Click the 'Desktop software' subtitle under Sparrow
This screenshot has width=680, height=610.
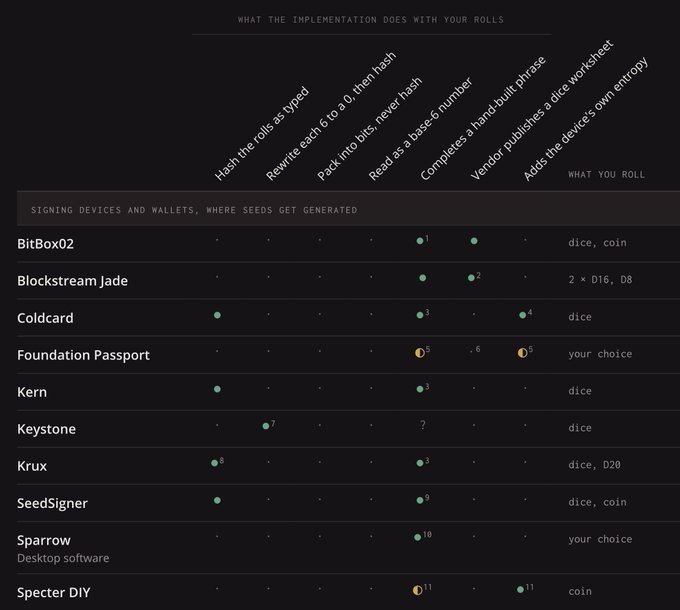click(x=63, y=558)
